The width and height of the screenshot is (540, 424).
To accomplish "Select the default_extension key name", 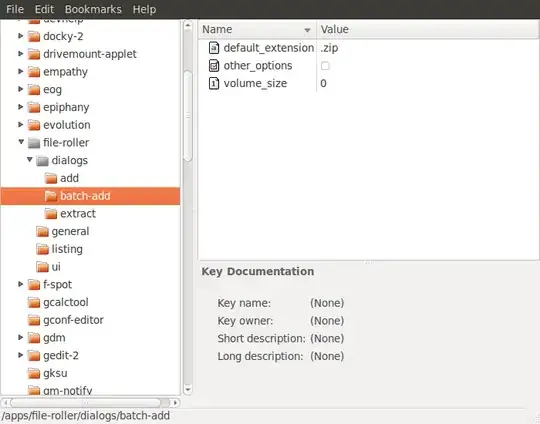I will (269, 48).
